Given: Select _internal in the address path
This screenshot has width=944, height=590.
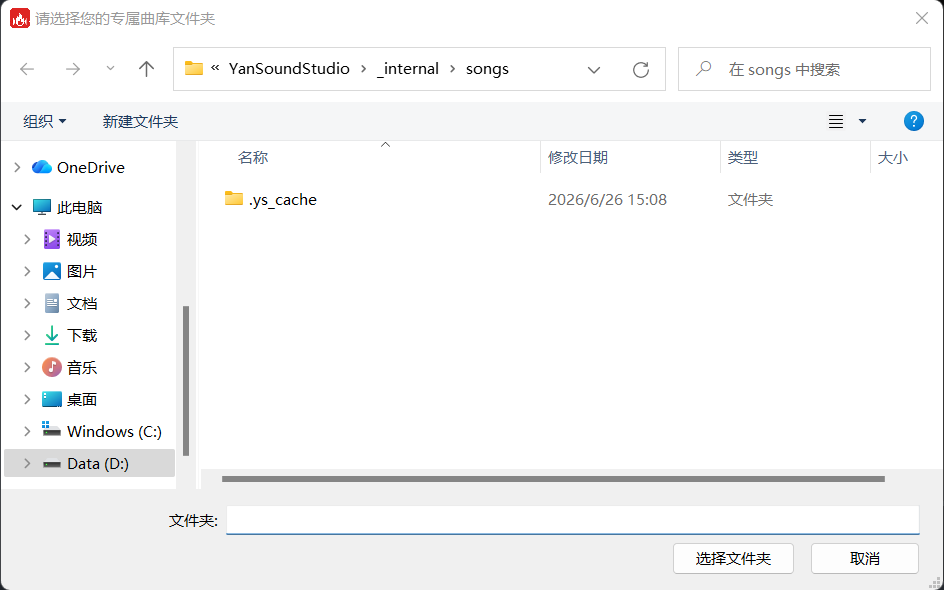Looking at the screenshot, I should pos(408,69).
